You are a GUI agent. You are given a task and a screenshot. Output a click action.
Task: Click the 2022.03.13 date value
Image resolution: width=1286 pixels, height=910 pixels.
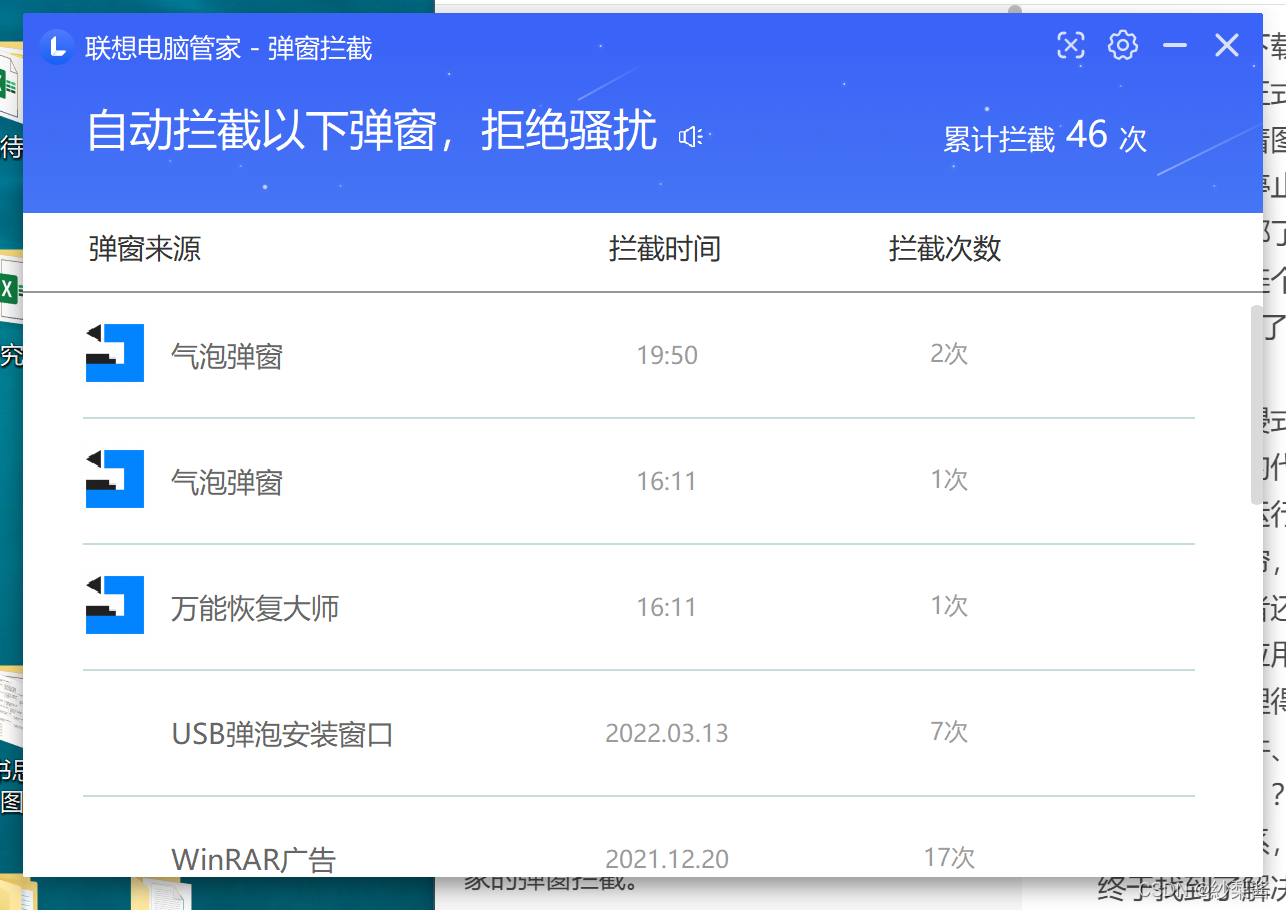[x=667, y=733]
